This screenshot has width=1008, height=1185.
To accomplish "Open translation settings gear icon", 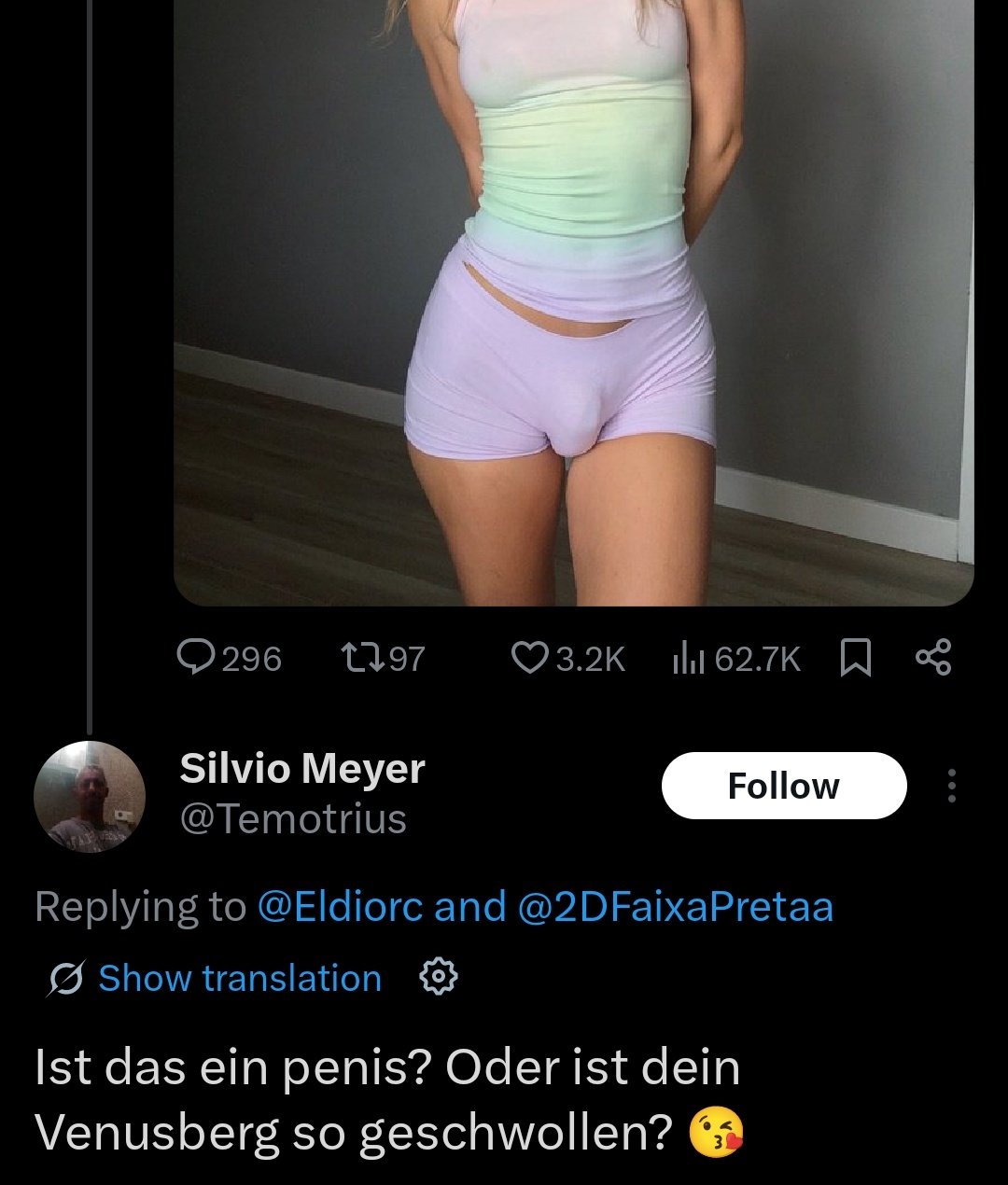I will coord(439,977).
